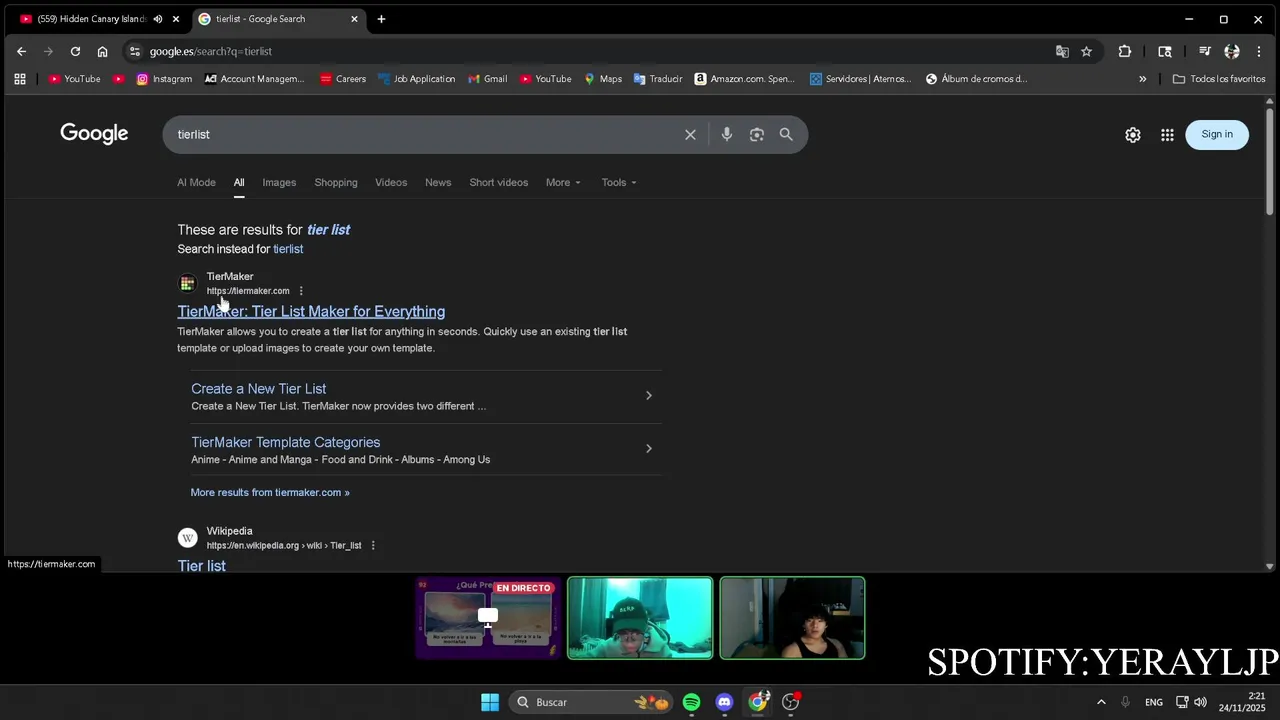
Task: Bookmark this tab with the star icon
Action: (x=1087, y=51)
